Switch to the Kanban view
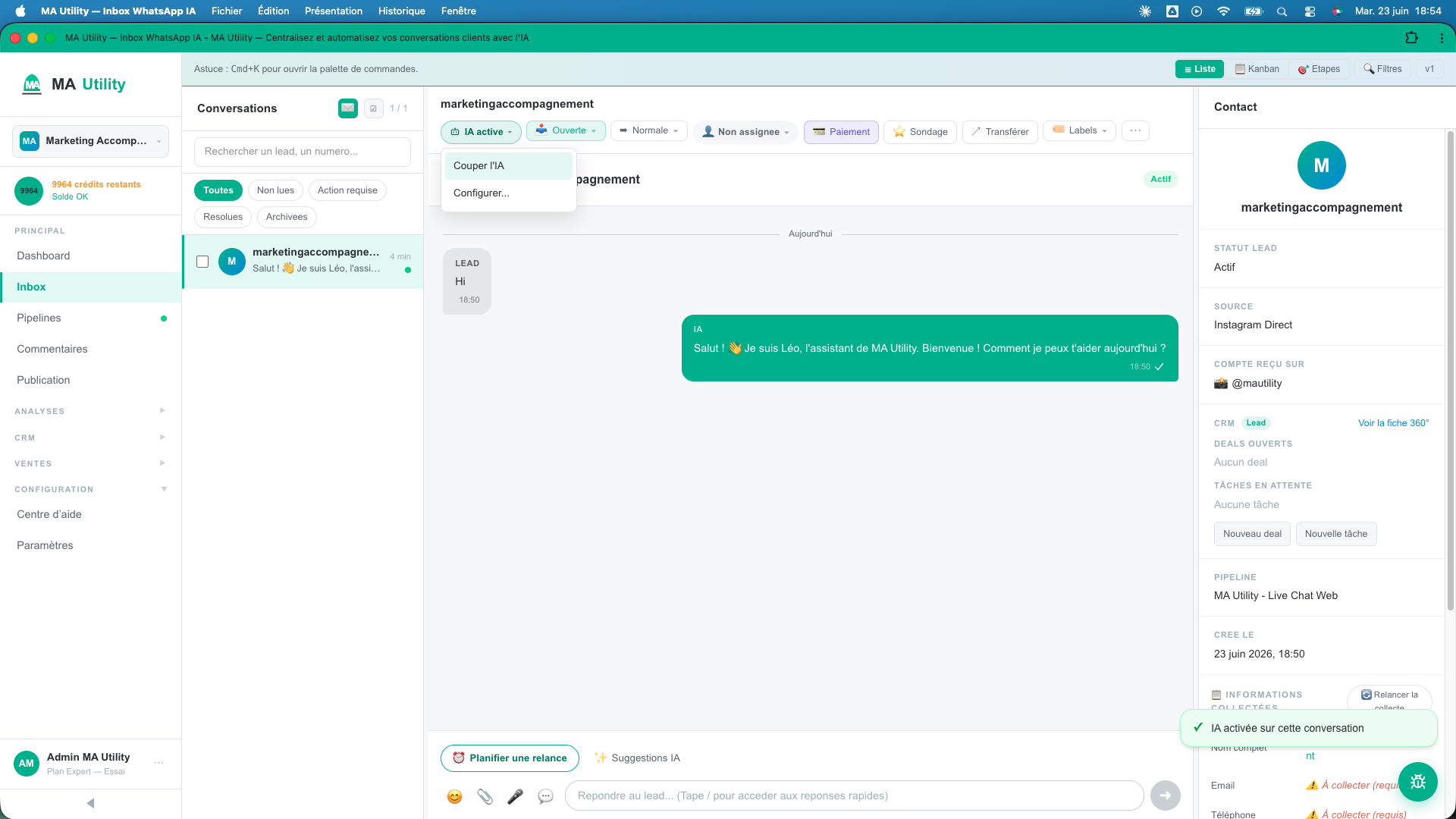The height and width of the screenshot is (819, 1456). (1257, 69)
